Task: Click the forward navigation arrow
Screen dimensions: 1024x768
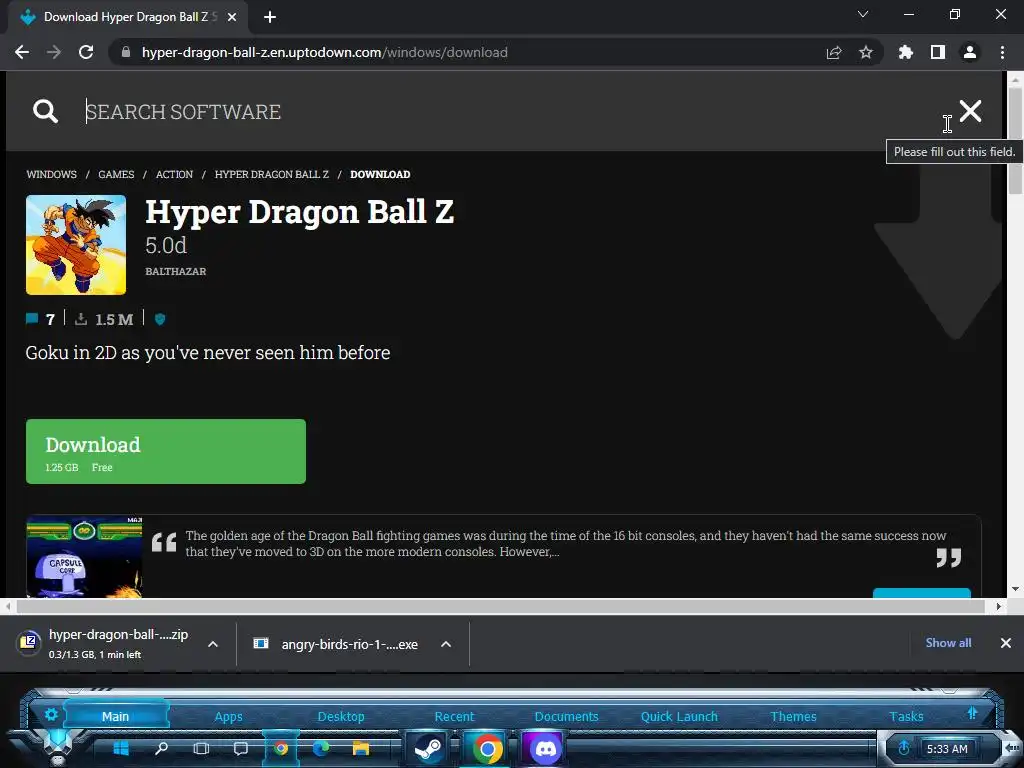Action: [54, 52]
